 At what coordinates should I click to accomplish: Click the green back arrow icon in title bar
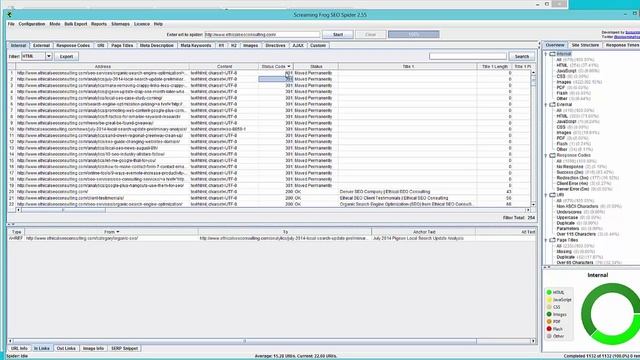tap(9, 15)
